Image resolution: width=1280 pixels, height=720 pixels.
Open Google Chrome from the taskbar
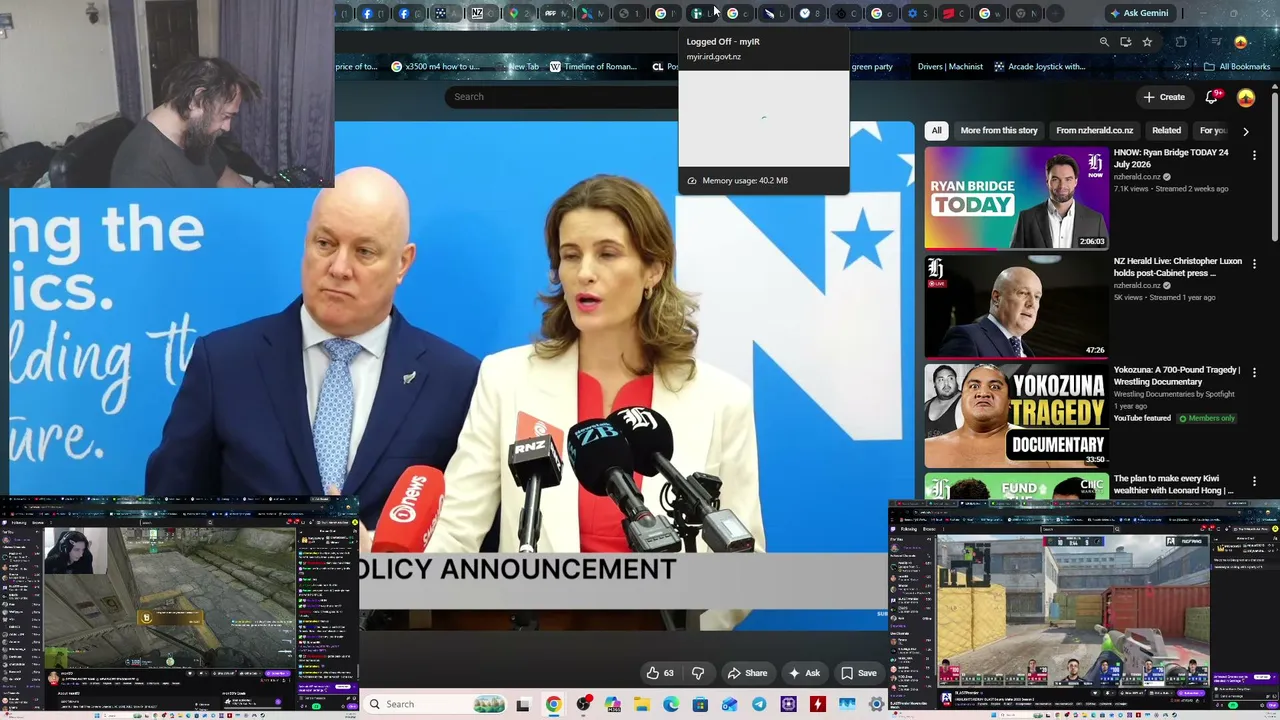coord(553,705)
